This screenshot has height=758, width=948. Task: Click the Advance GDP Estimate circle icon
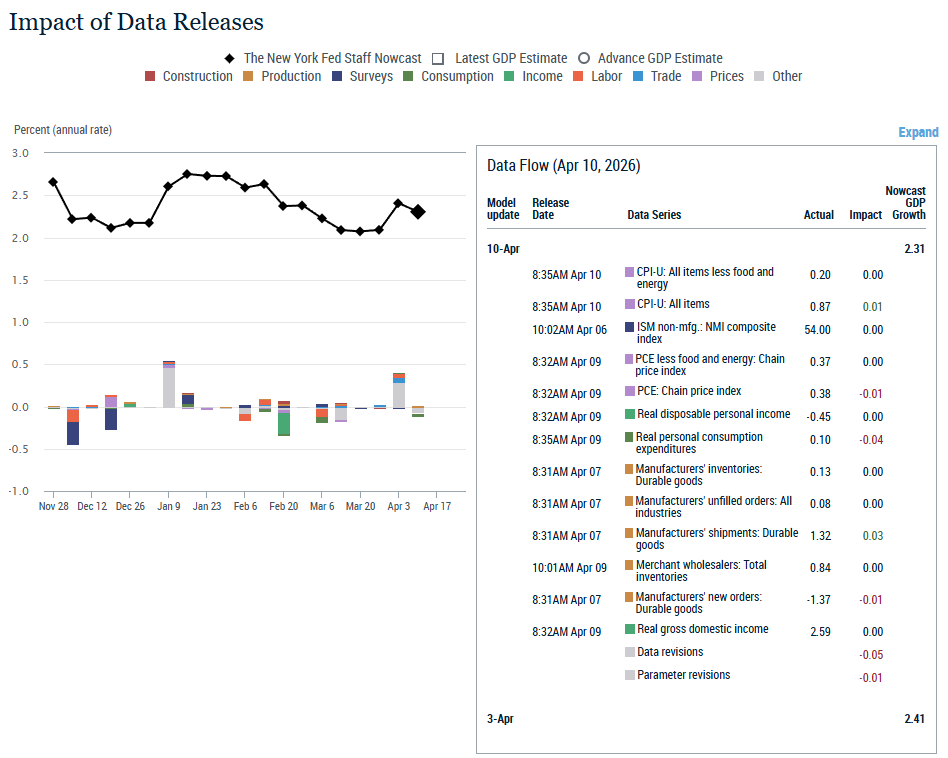coord(584,59)
